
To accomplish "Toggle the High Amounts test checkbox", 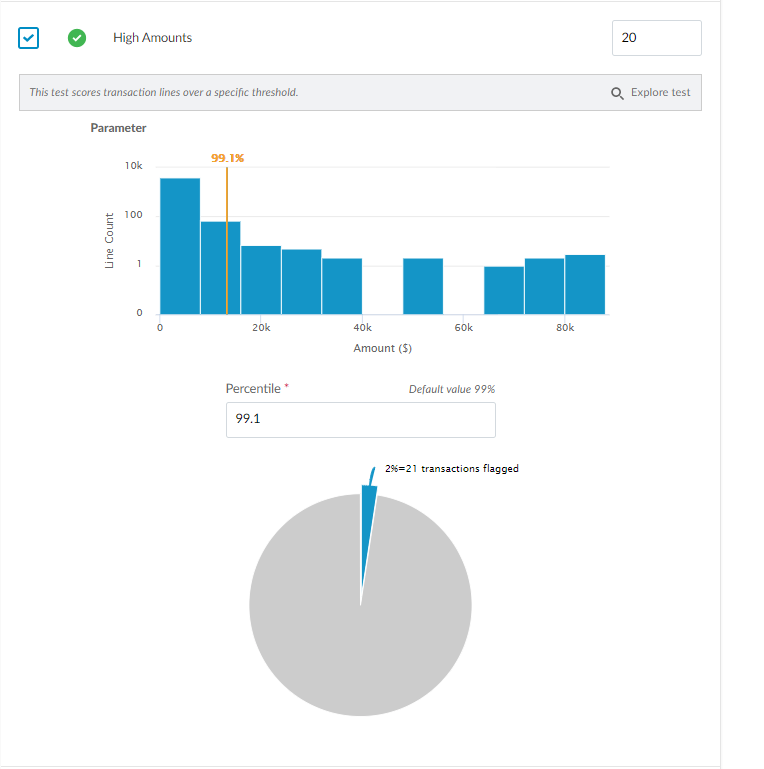I will pyautogui.click(x=29, y=38).
